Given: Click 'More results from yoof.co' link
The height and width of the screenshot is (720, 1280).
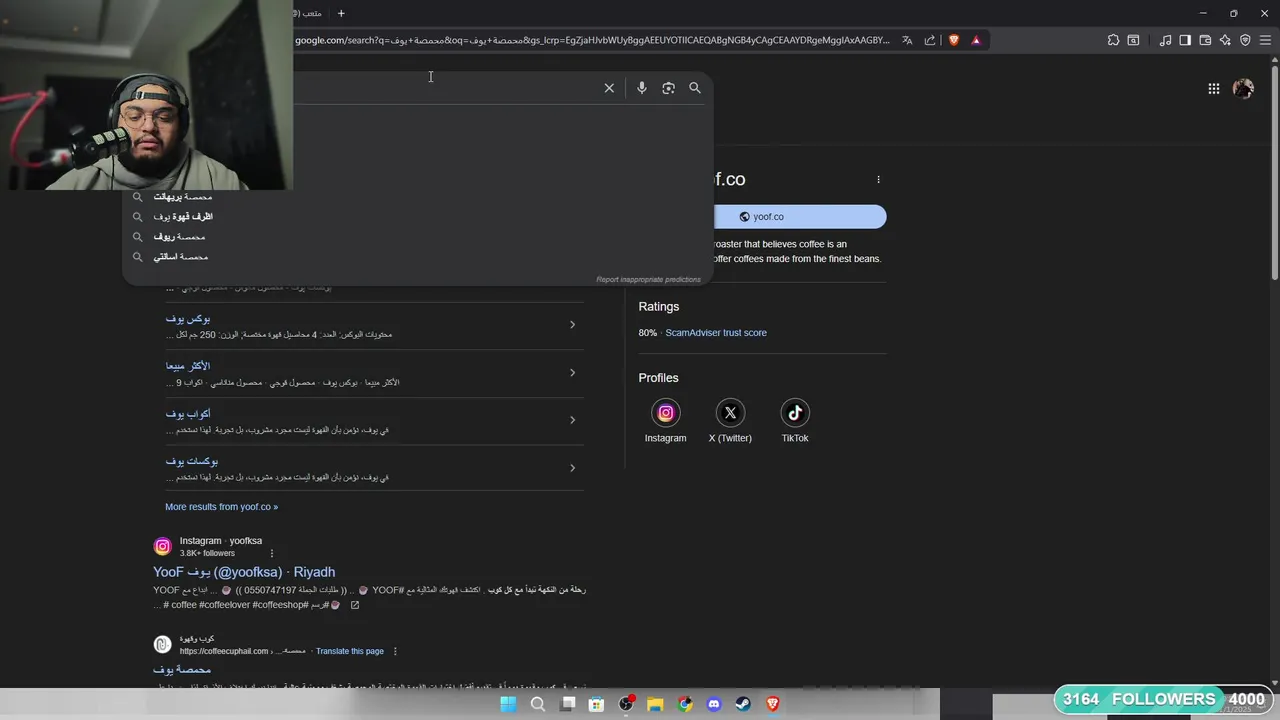Looking at the screenshot, I should point(221,507).
